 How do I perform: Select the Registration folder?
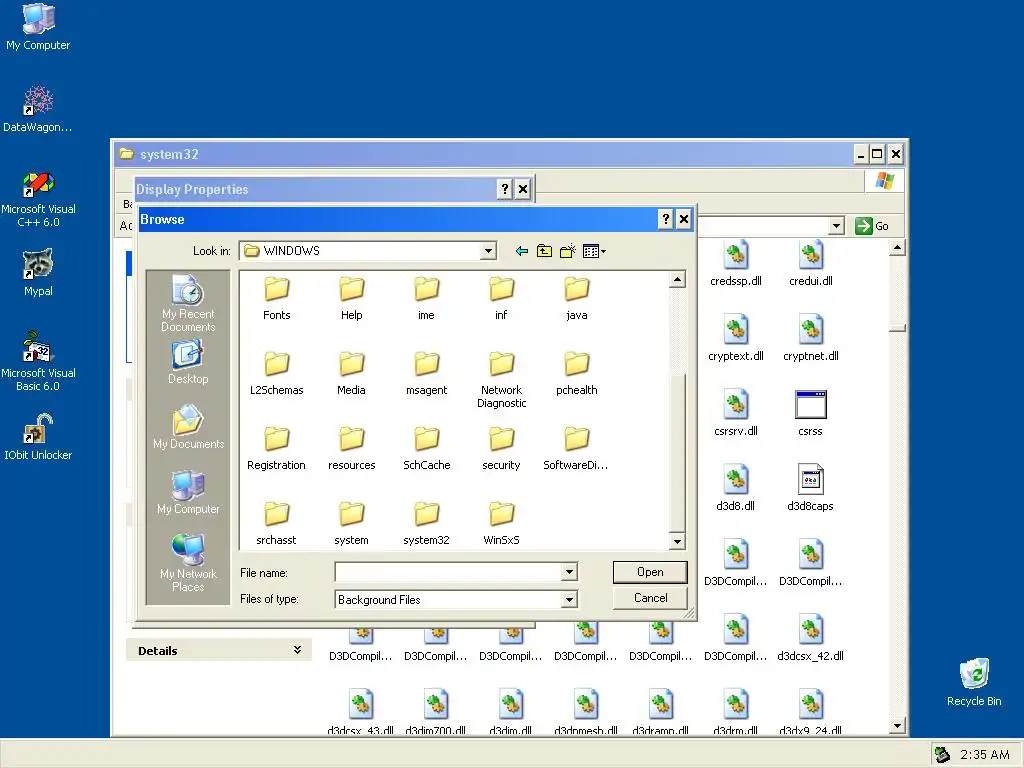point(276,448)
